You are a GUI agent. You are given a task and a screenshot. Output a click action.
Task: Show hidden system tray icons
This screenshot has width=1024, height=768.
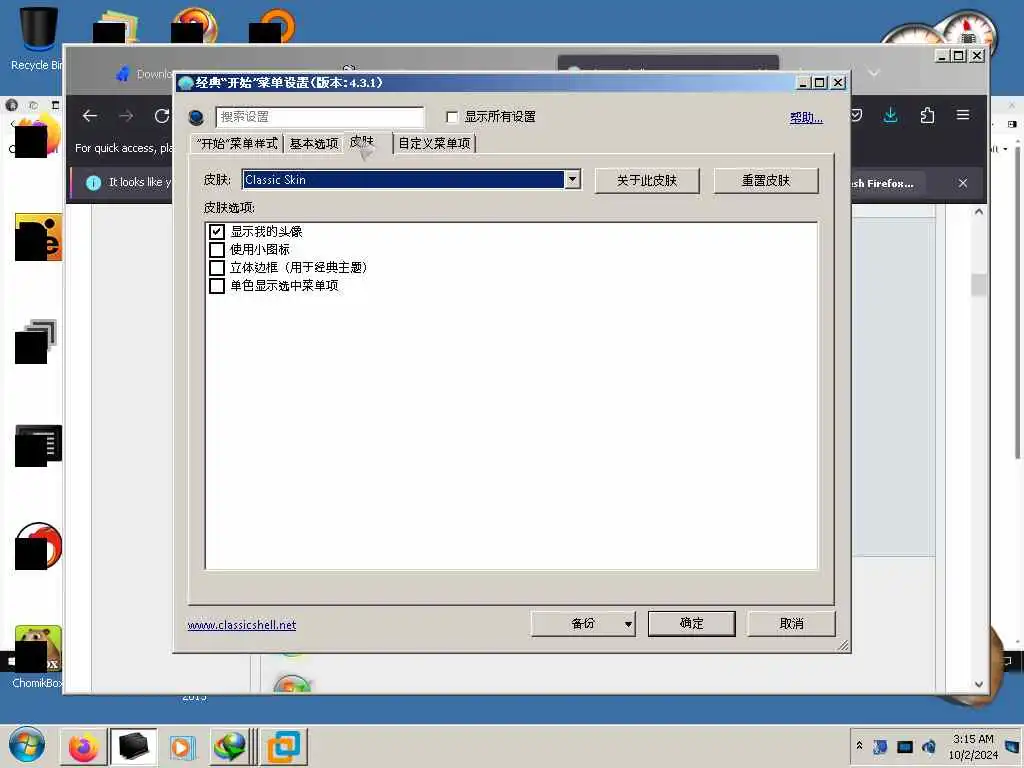click(x=859, y=746)
